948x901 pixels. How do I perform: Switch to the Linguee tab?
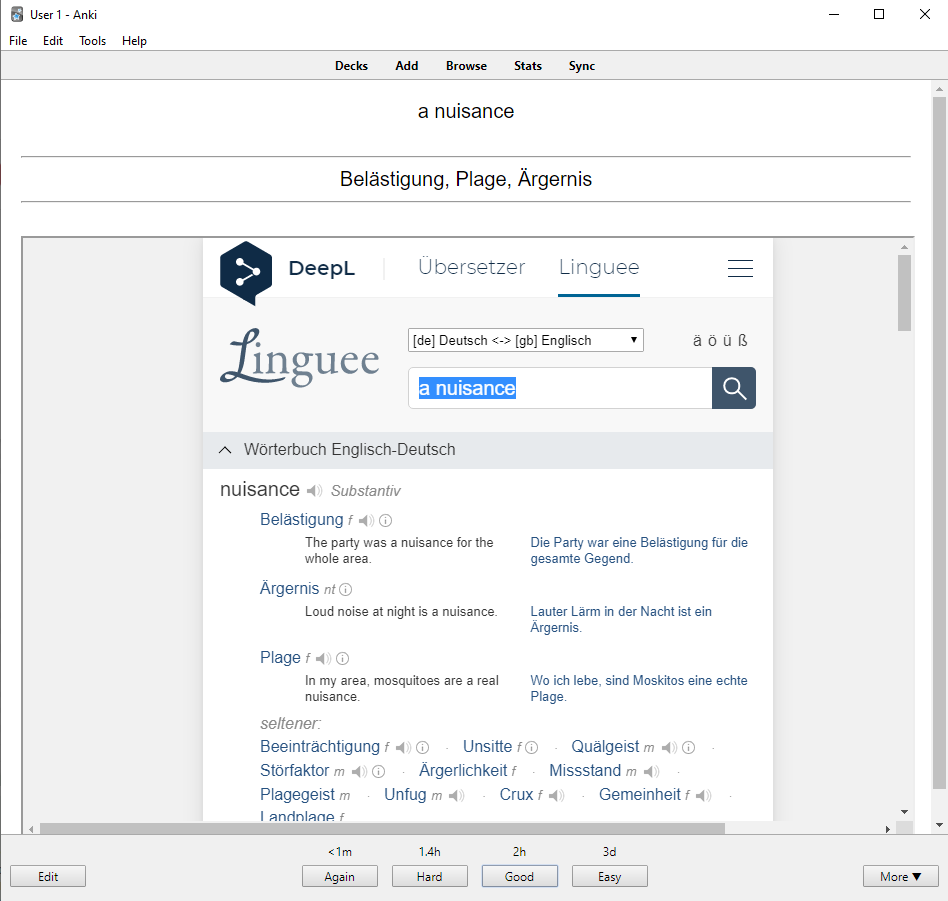[599, 267]
